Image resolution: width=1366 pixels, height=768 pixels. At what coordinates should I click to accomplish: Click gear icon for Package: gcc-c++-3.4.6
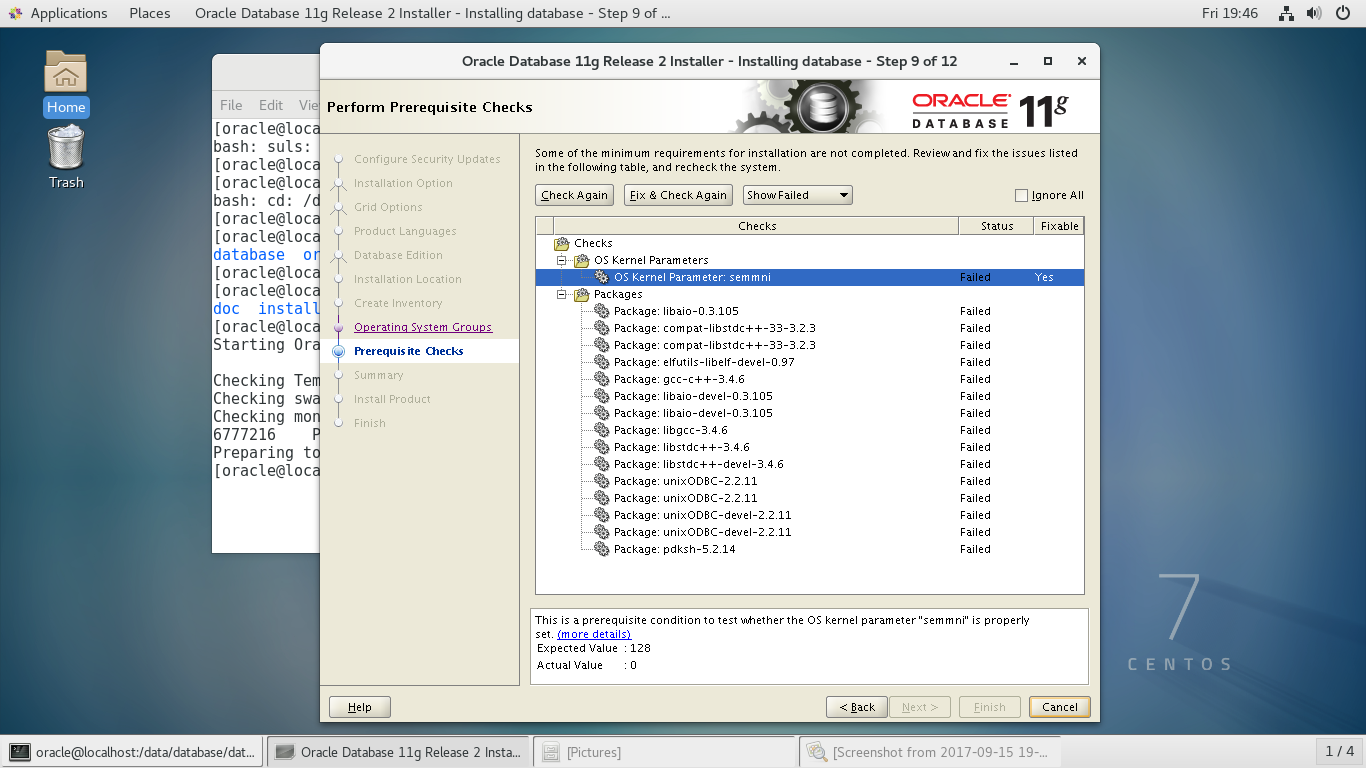click(601, 379)
